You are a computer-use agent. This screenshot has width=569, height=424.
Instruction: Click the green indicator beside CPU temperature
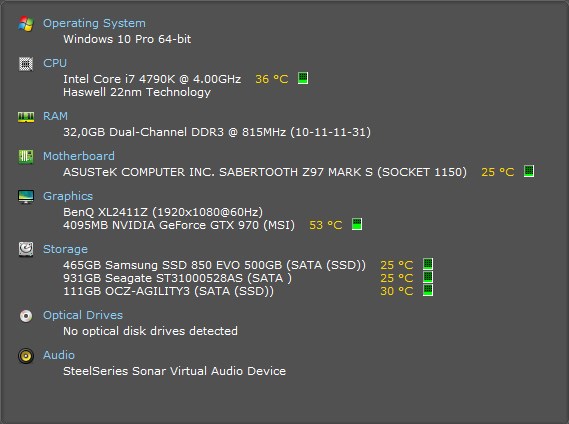click(x=303, y=78)
